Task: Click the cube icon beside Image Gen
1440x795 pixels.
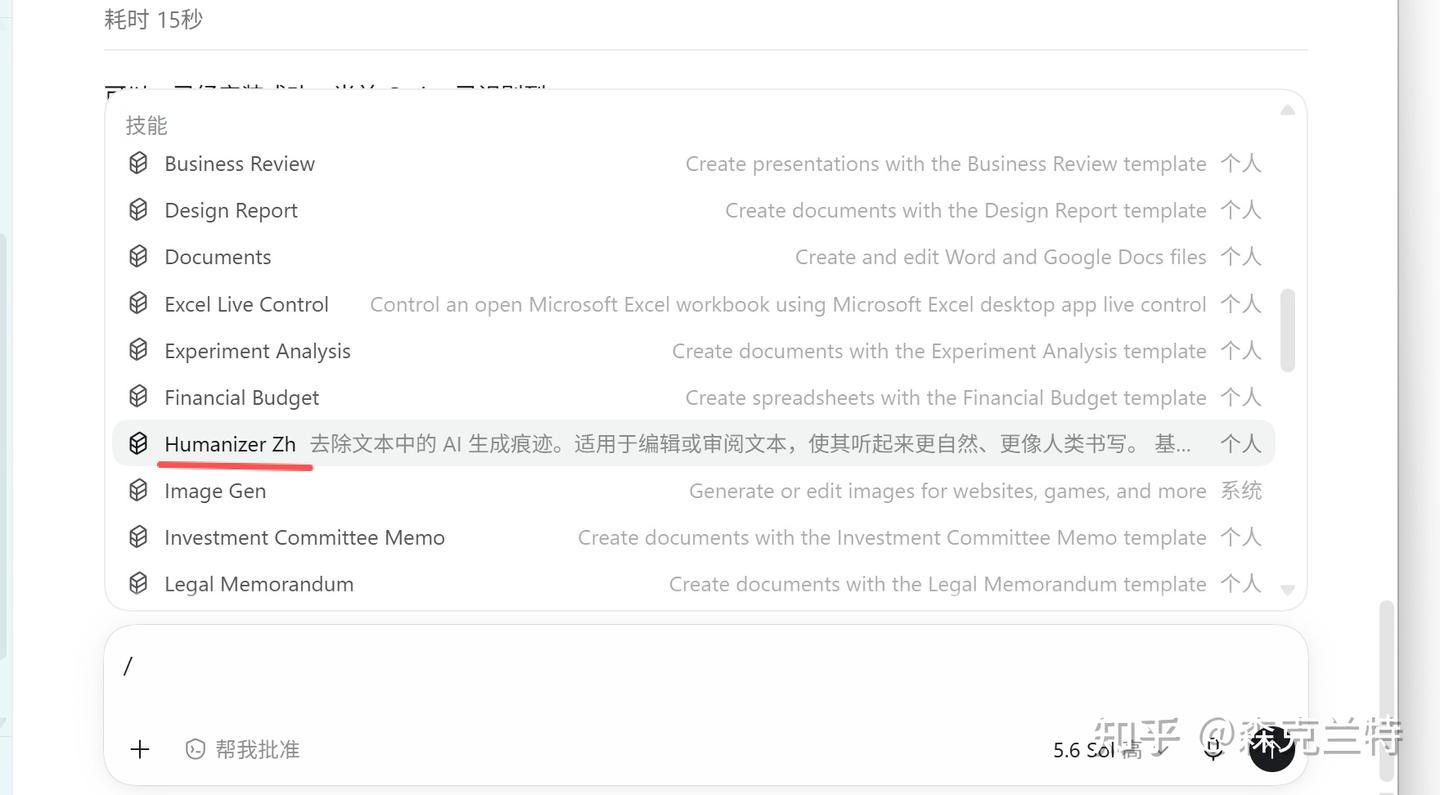Action: pyautogui.click(x=138, y=491)
